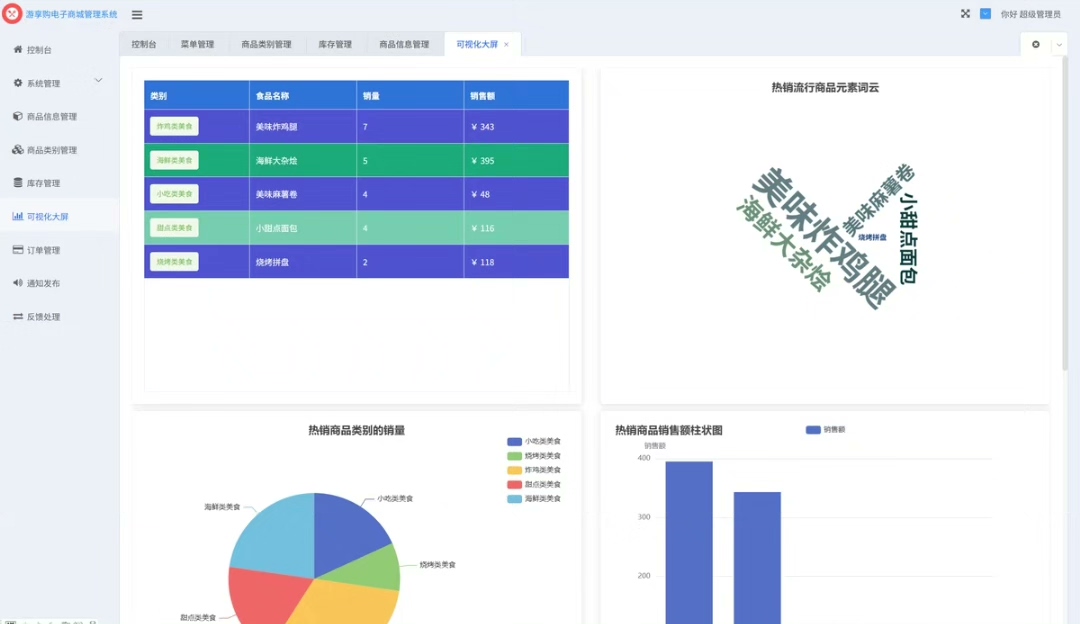Click the blue user avatar icon

(986, 14)
